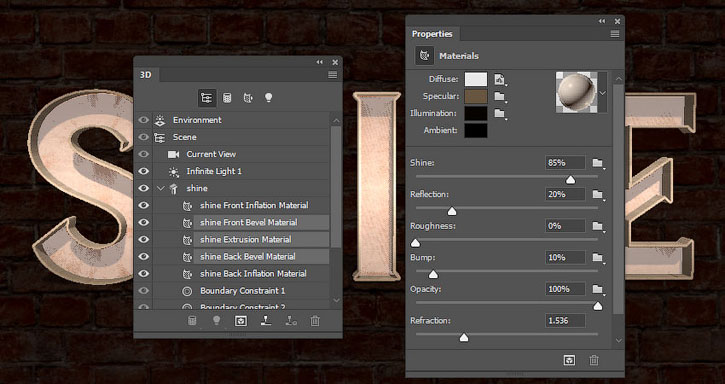The width and height of the screenshot is (725, 384).
Task: Open the Roughness texture folder menu
Action: tap(598, 226)
